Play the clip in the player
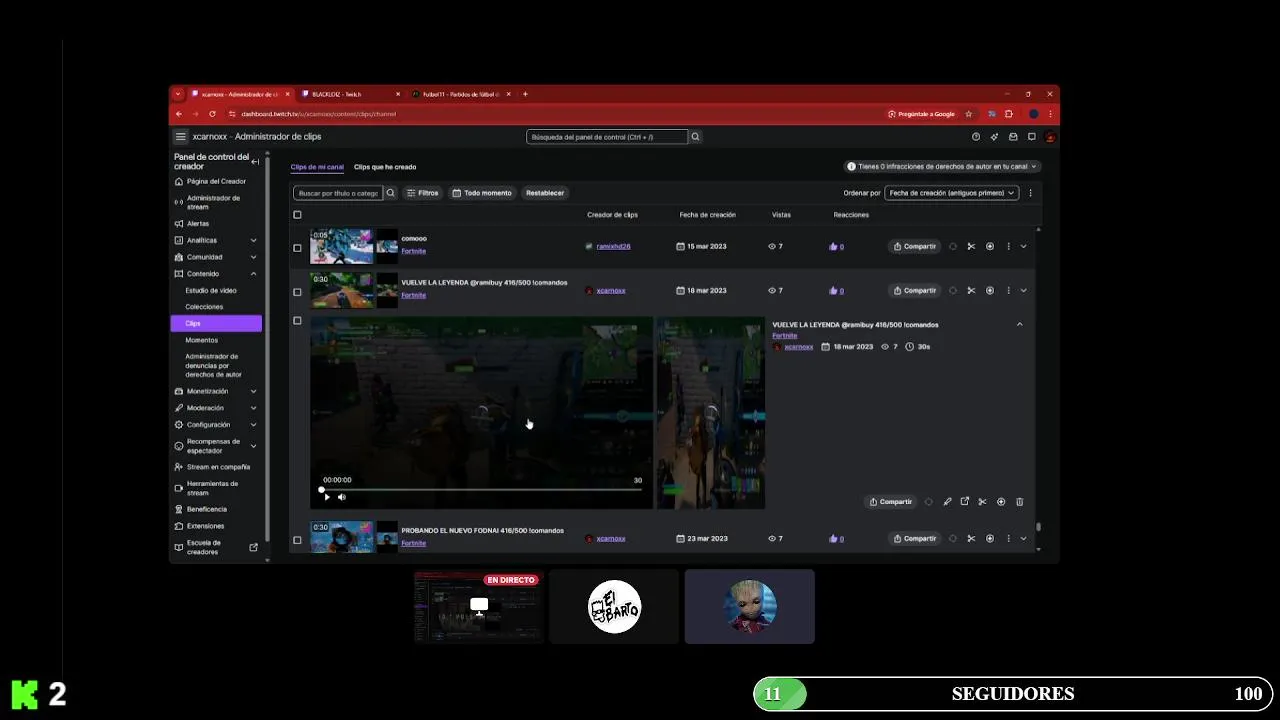The width and height of the screenshot is (1280, 720). [327, 497]
